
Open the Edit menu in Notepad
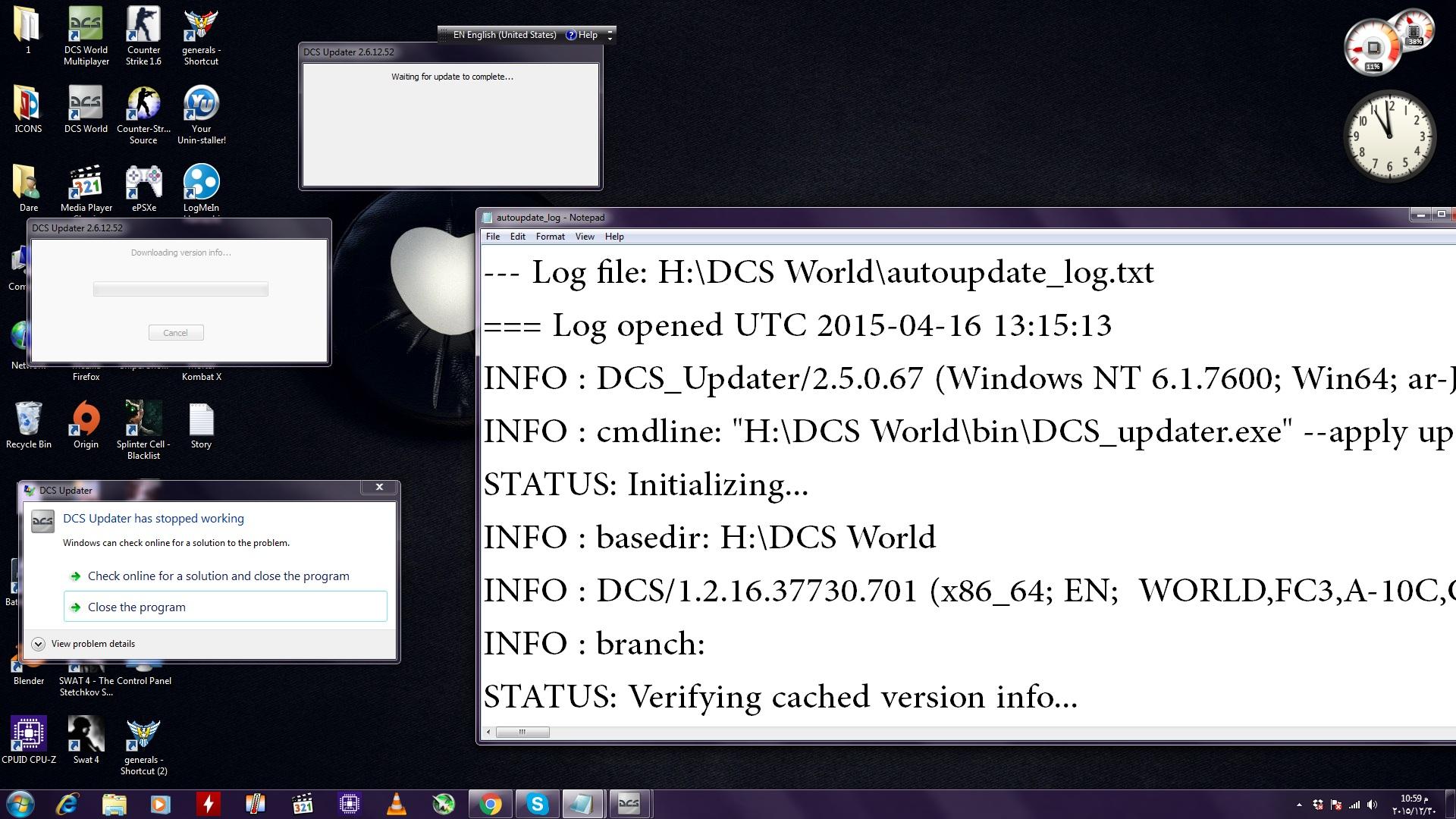pyautogui.click(x=517, y=237)
